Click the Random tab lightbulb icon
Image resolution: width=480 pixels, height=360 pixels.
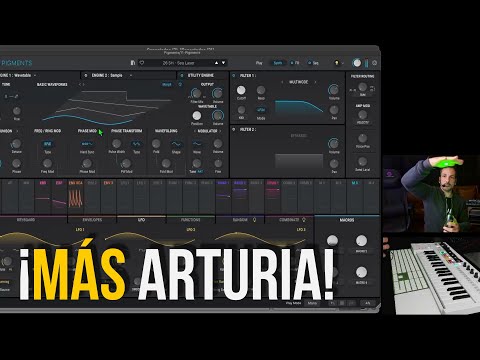255,220
